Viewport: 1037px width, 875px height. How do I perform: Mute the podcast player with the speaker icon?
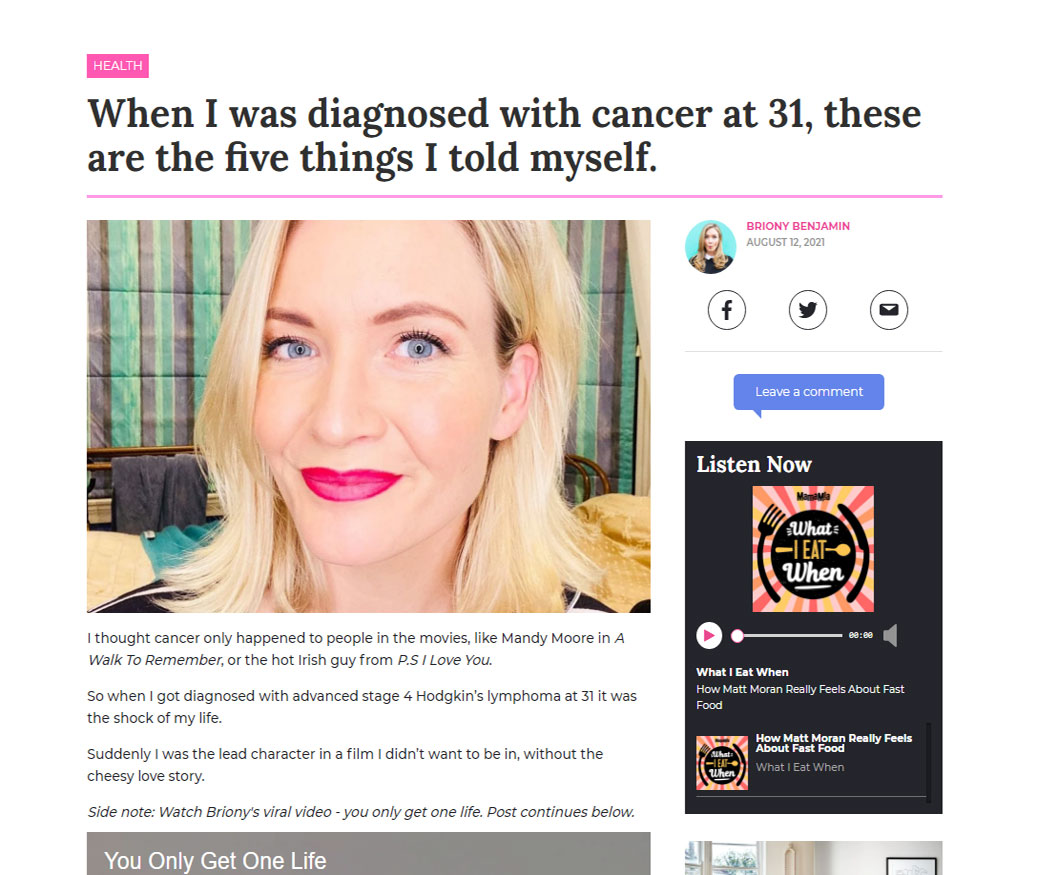890,636
